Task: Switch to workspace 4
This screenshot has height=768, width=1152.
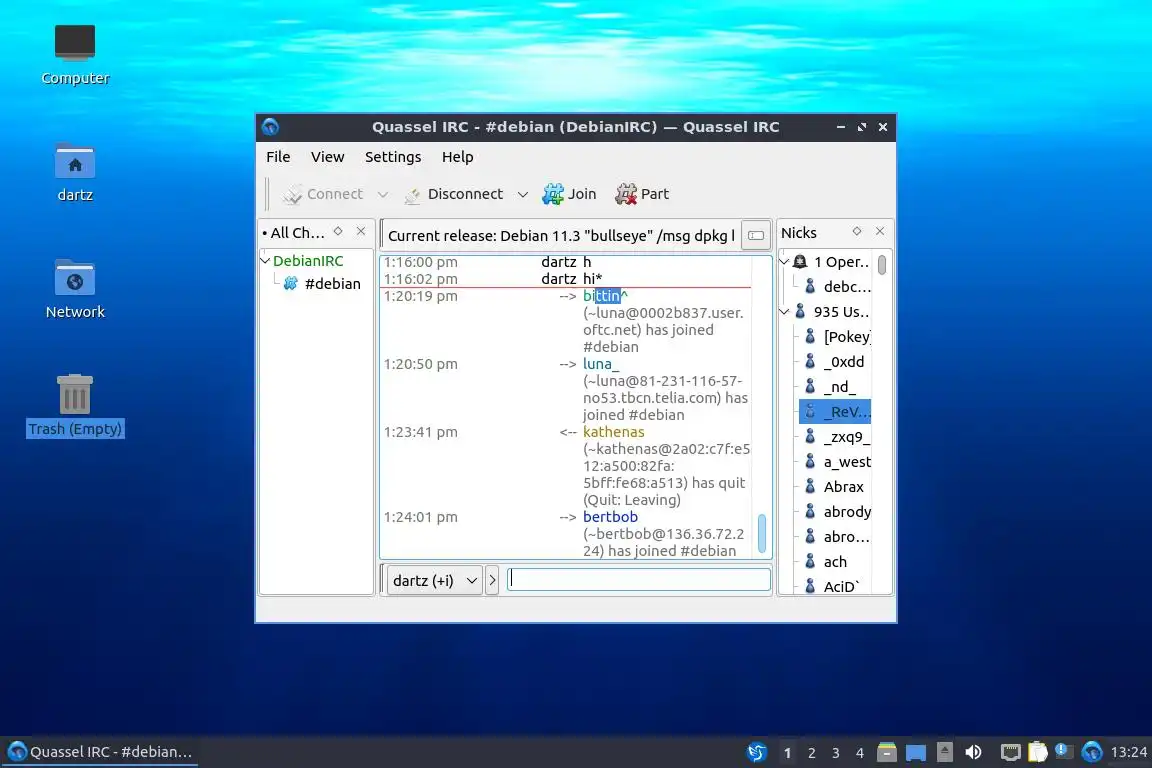Action: click(x=860, y=753)
